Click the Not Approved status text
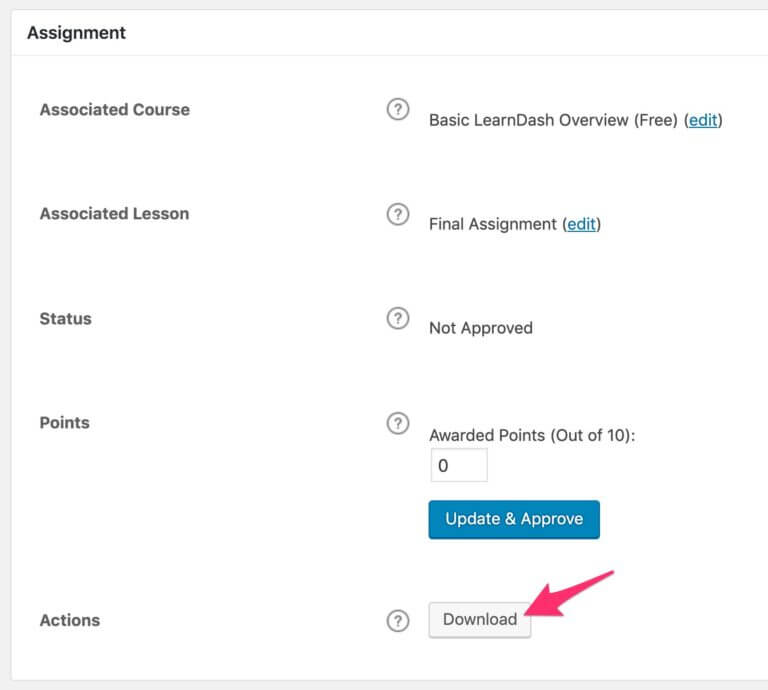Viewport: 768px width, 690px height. (480, 328)
